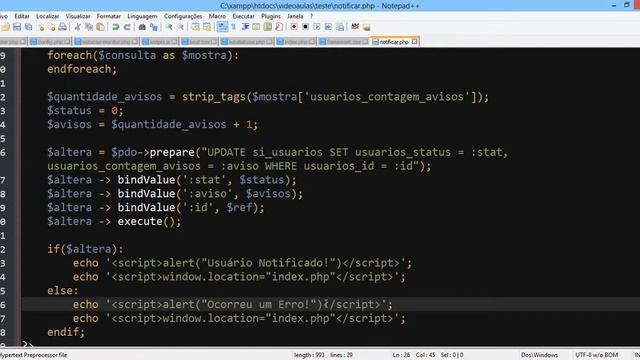
Task: Click the 'UTF-8 w/o BOM' encoding indicator
Action: click(597, 355)
